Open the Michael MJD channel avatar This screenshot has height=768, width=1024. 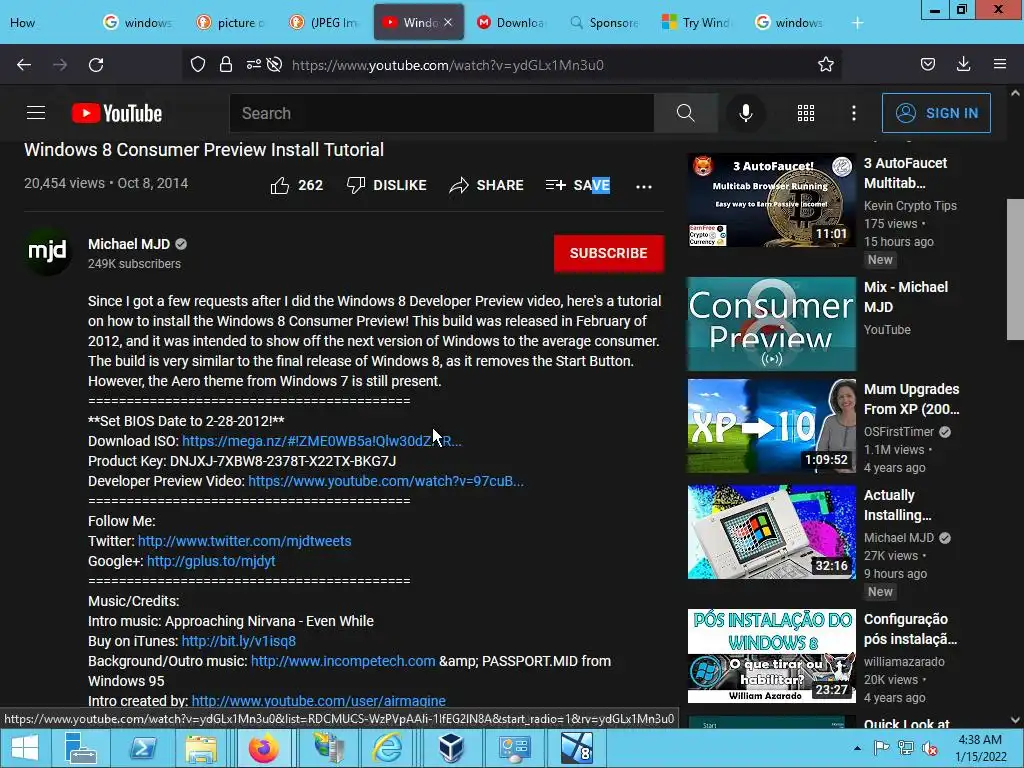click(x=48, y=251)
